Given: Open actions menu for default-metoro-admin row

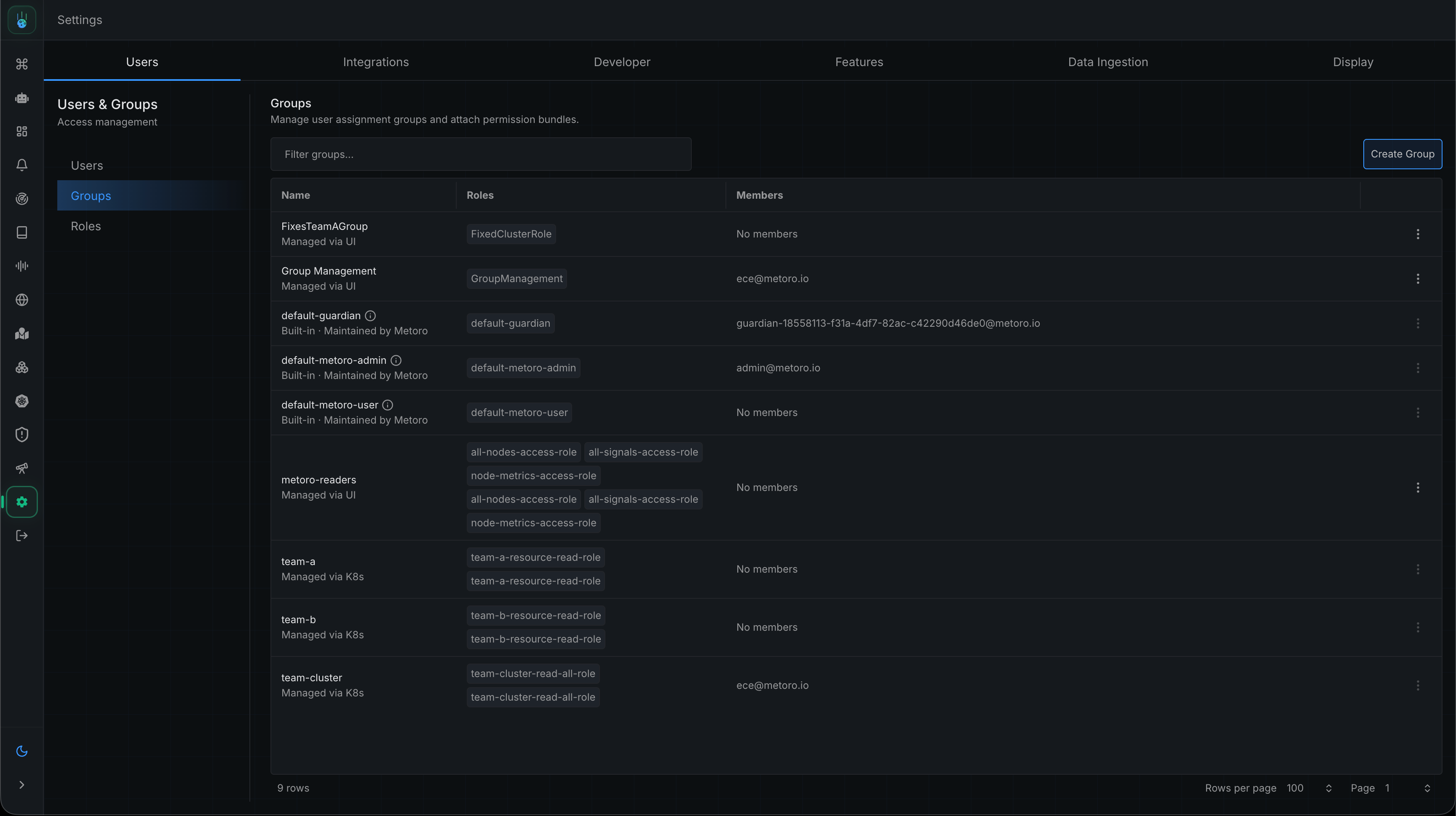Looking at the screenshot, I should [1418, 368].
